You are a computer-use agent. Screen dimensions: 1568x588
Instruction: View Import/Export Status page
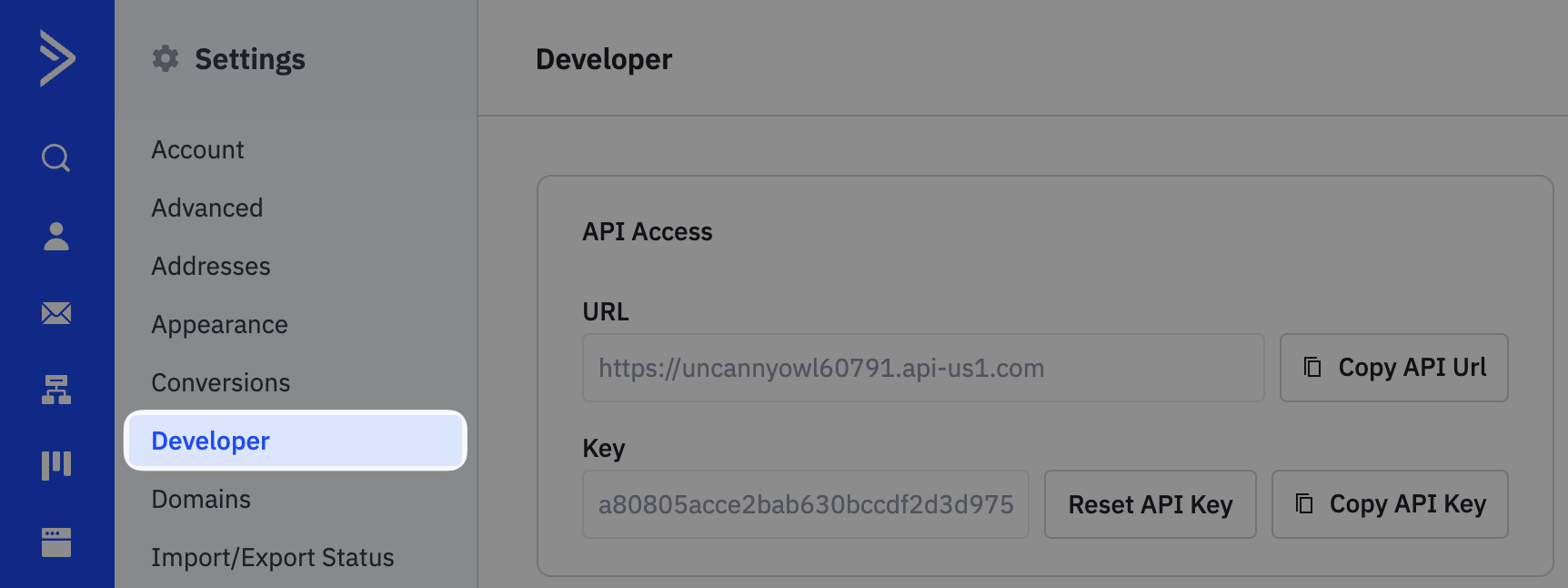pyautogui.click(x=272, y=558)
